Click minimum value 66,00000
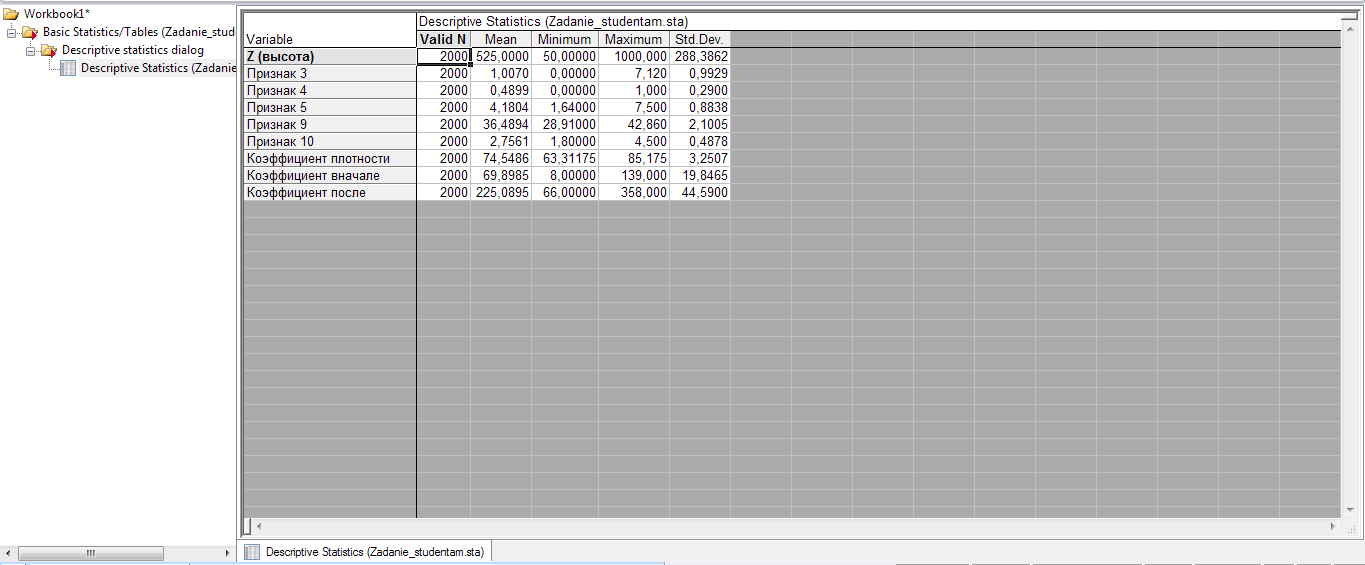Viewport: 1365px width, 565px height. click(565, 193)
